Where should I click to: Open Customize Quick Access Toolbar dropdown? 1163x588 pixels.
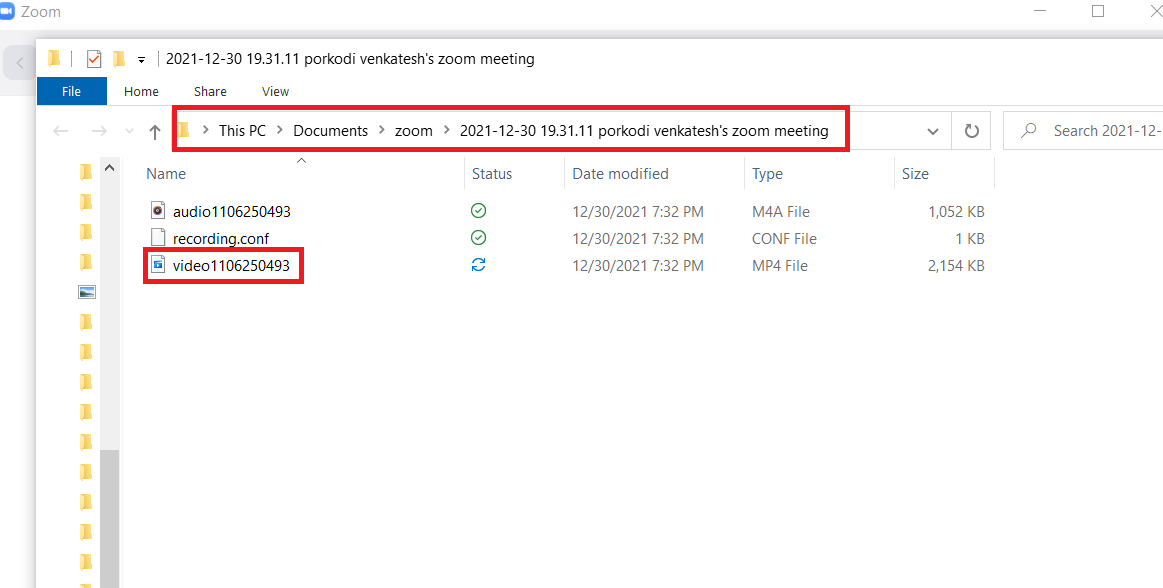(x=141, y=59)
